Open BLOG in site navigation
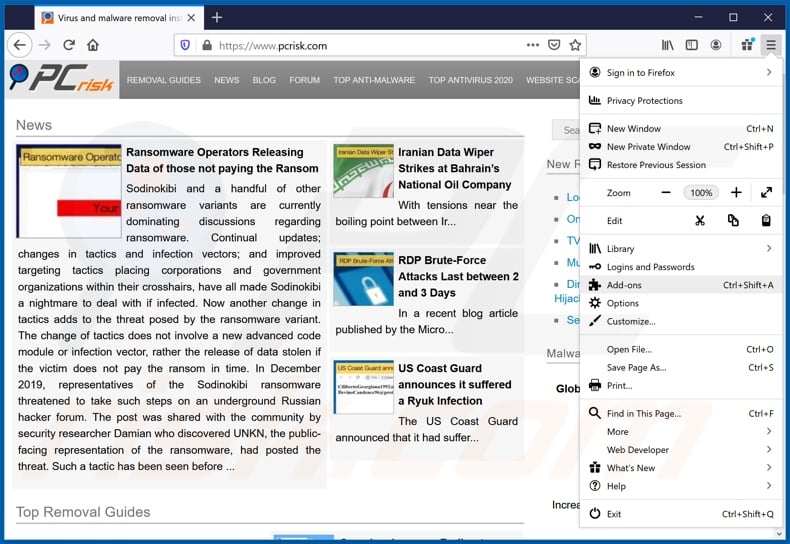 [x=264, y=80]
